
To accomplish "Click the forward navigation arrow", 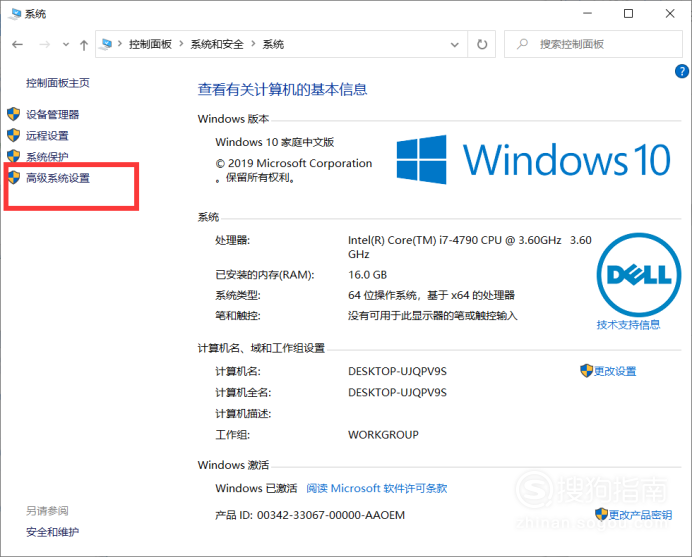I will click(x=45, y=44).
